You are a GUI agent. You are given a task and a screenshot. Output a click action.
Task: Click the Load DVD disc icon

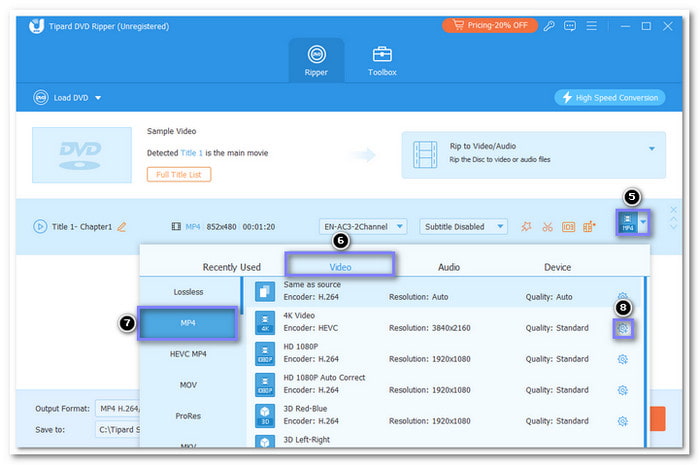pyautogui.click(x=41, y=97)
